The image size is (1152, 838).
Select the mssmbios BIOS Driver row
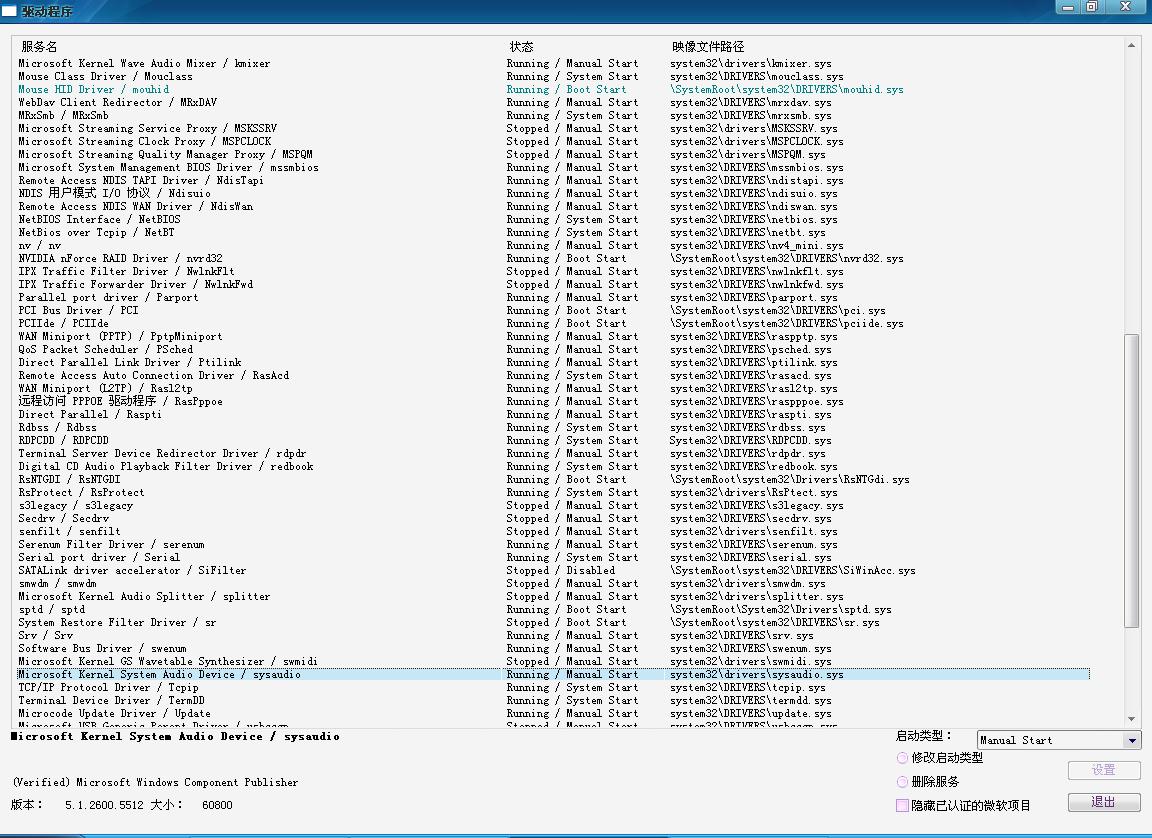click(553, 167)
